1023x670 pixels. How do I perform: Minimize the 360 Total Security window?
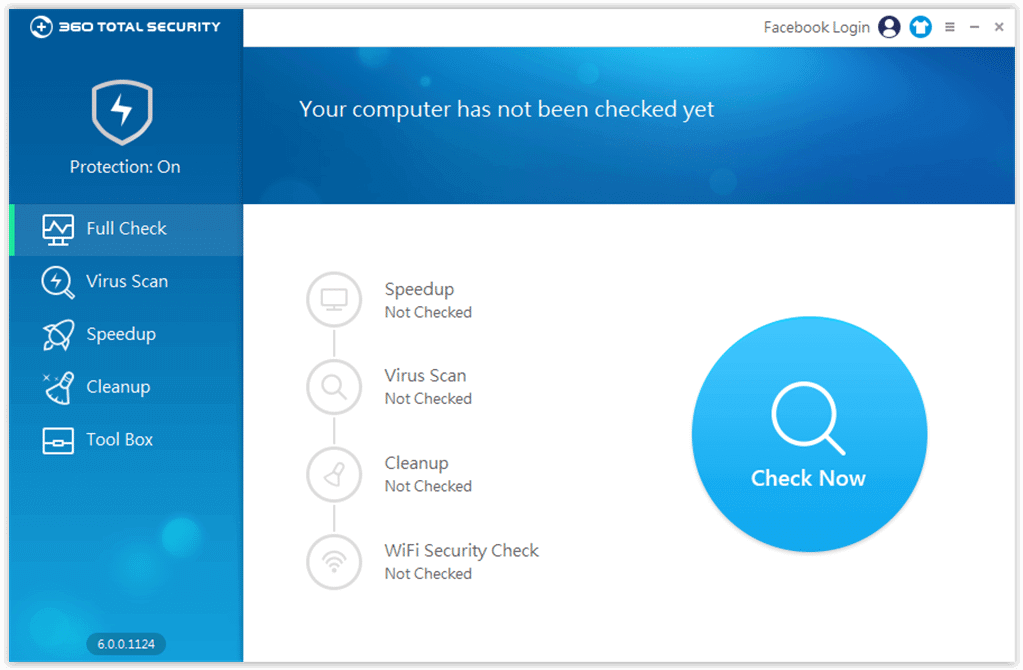[975, 27]
